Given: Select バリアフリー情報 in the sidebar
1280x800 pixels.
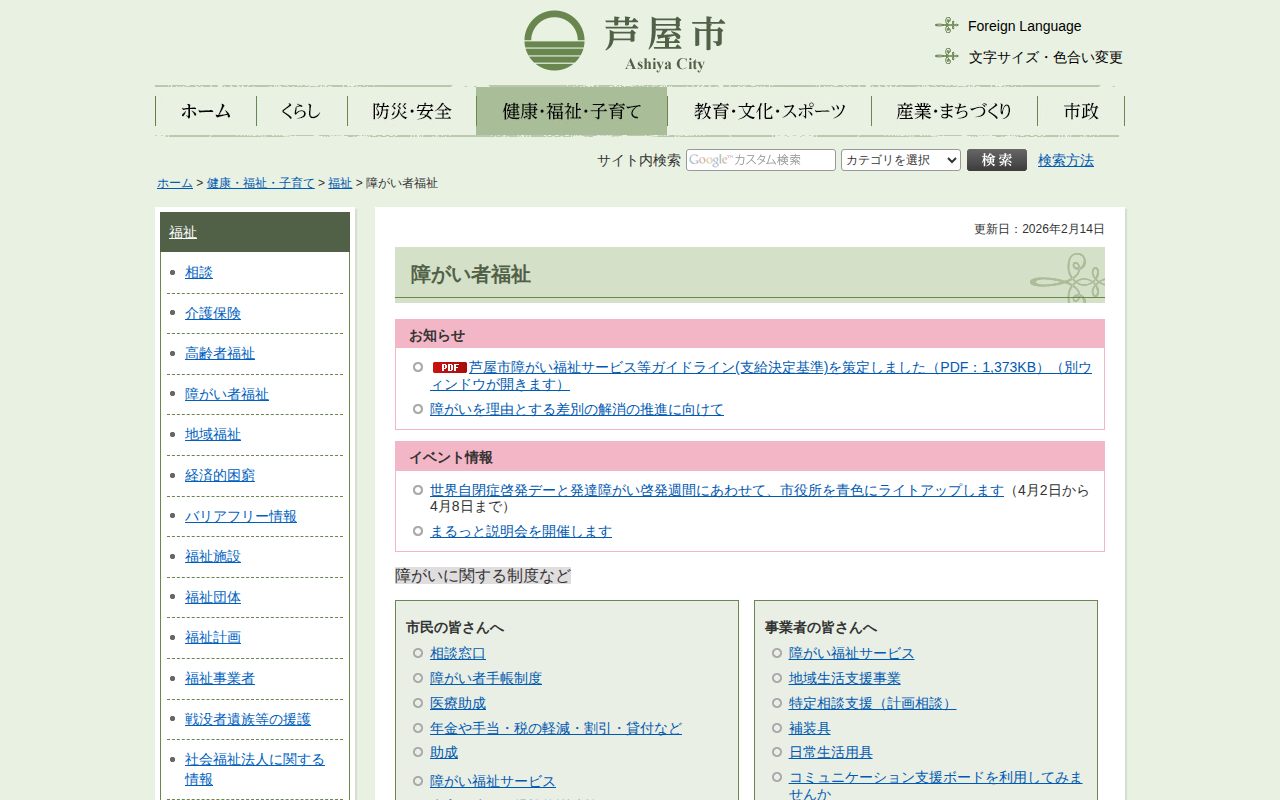Looking at the screenshot, I should pyautogui.click(x=241, y=516).
